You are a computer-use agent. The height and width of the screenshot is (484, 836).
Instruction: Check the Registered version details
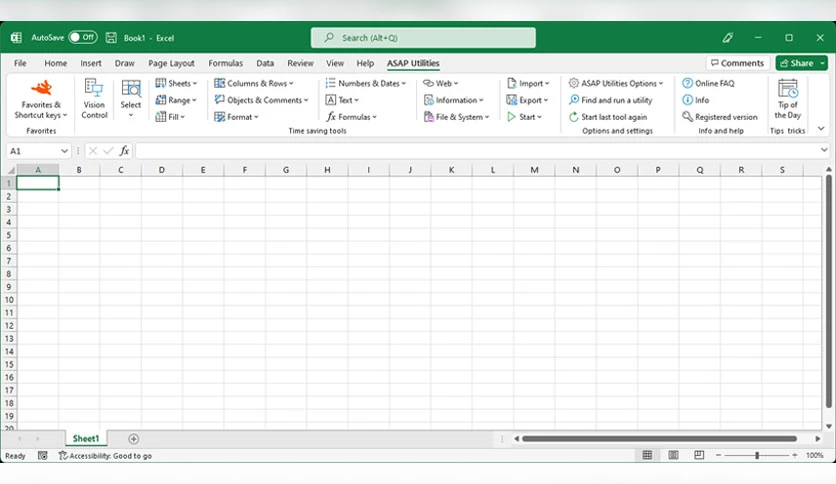720,117
